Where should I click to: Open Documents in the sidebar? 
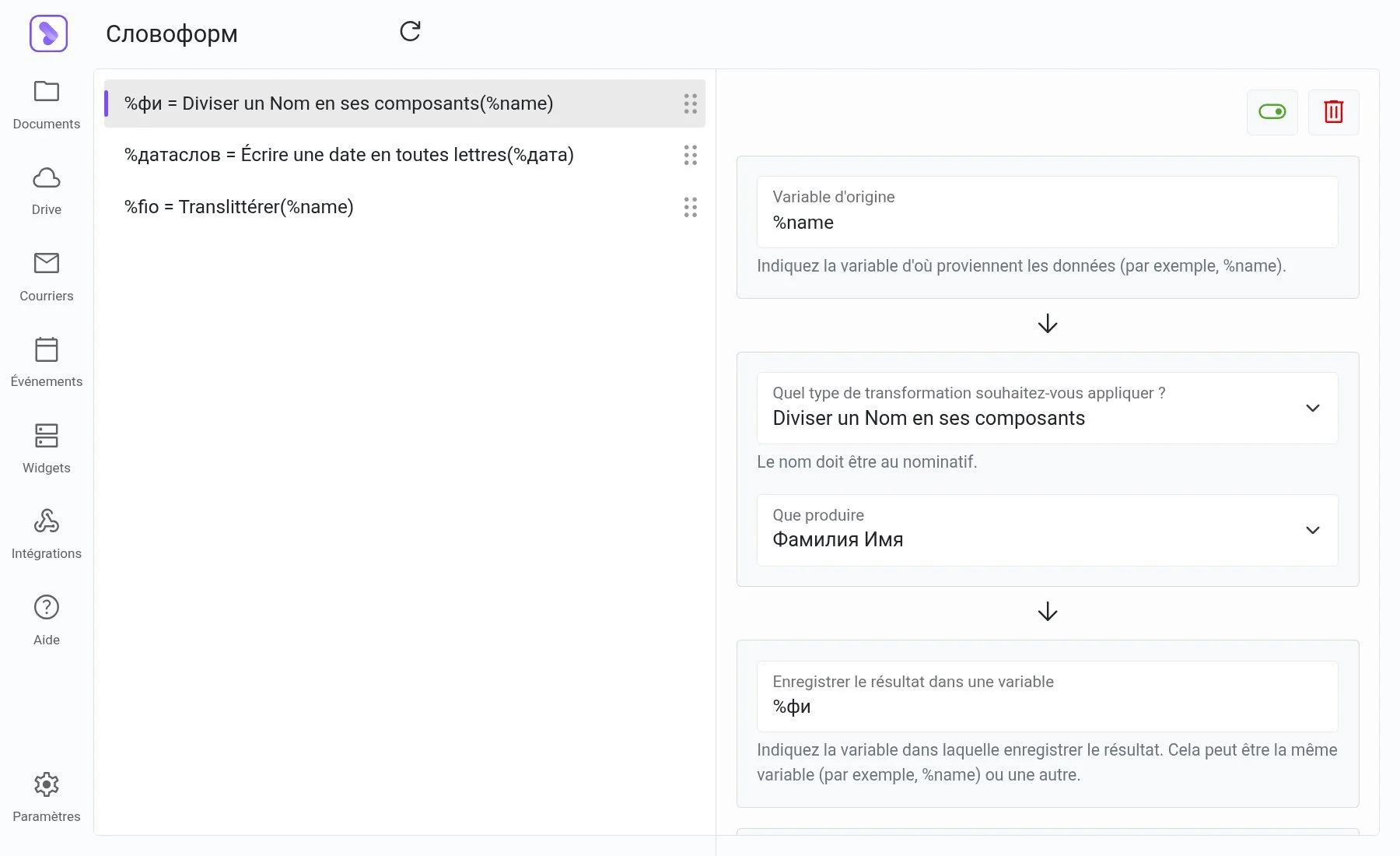pos(47,104)
